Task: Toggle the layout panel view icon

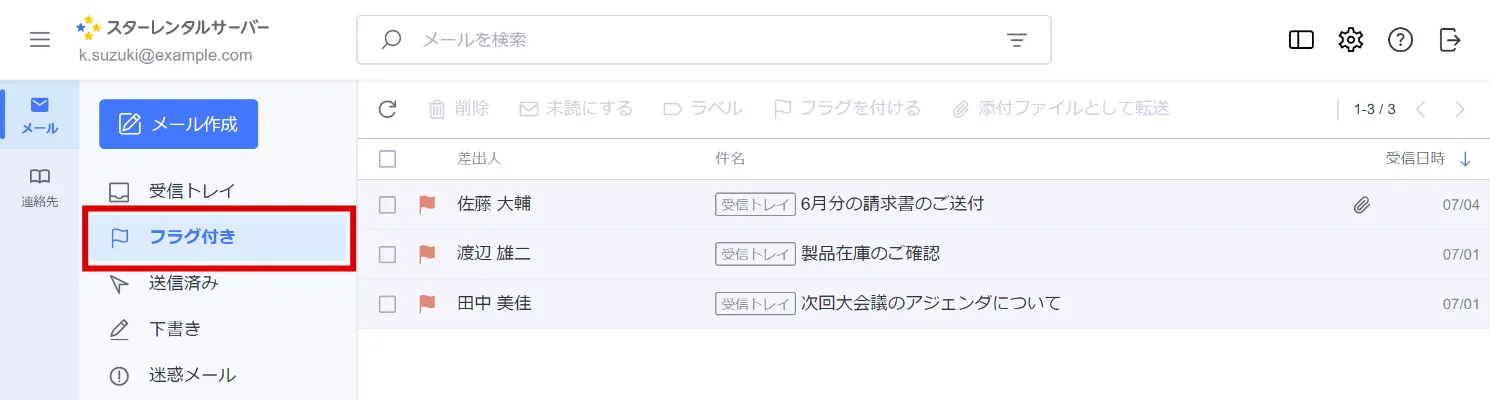Action: pyautogui.click(x=1301, y=40)
